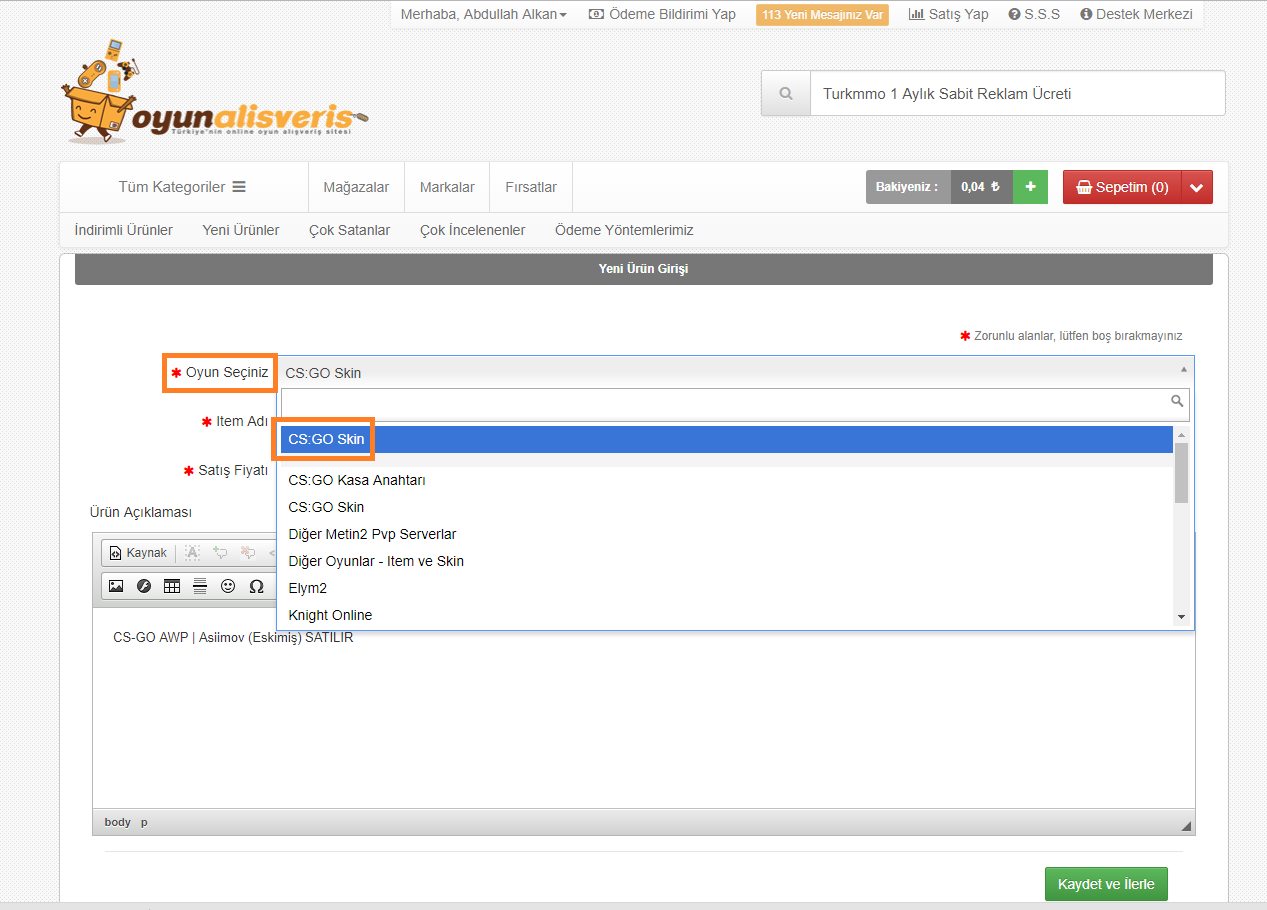The image size is (1267, 910).
Task: Click the dashed-A select all editor icon
Action: tap(192, 553)
